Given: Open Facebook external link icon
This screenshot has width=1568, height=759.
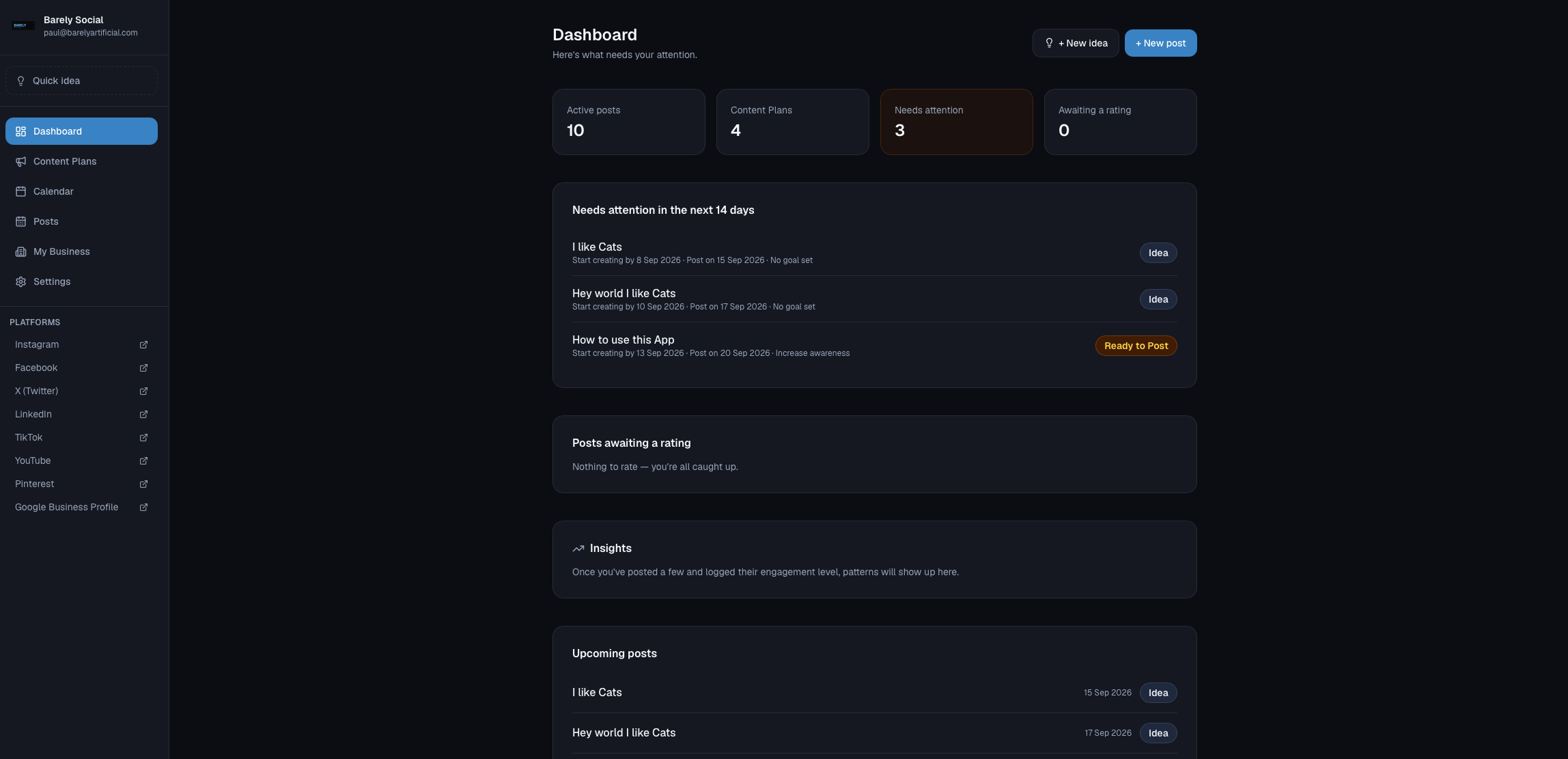Looking at the screenshot, I should coord(143,368).
